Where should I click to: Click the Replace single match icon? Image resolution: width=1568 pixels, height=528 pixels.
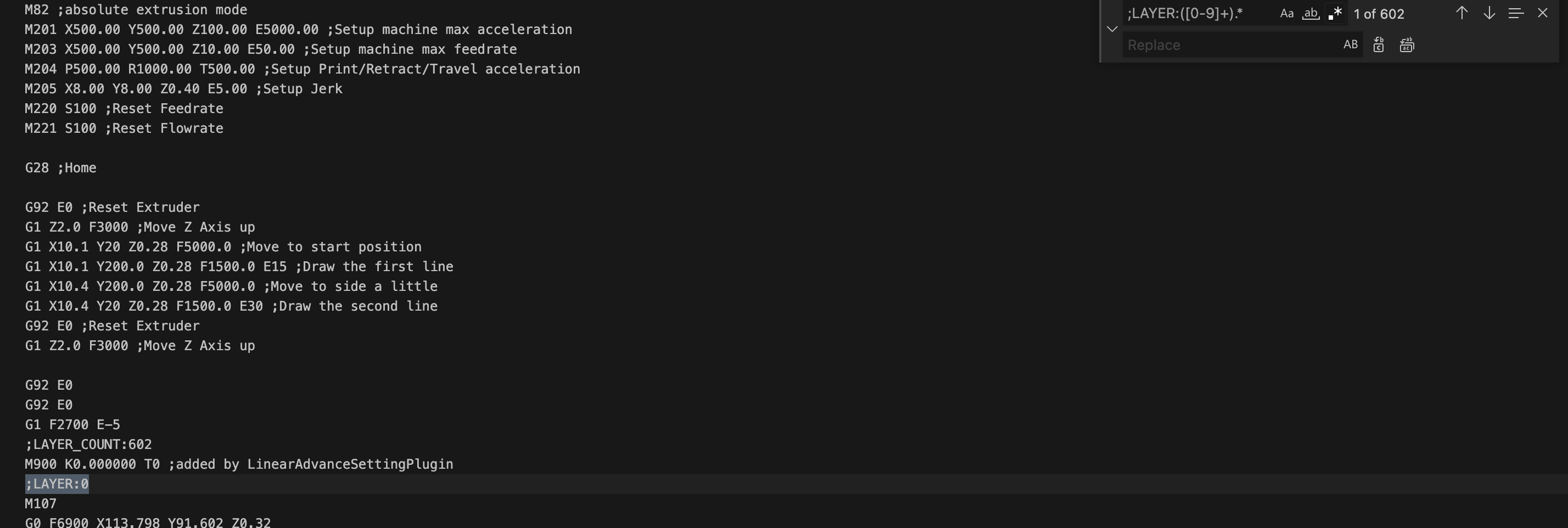[x=1379, y=44]
